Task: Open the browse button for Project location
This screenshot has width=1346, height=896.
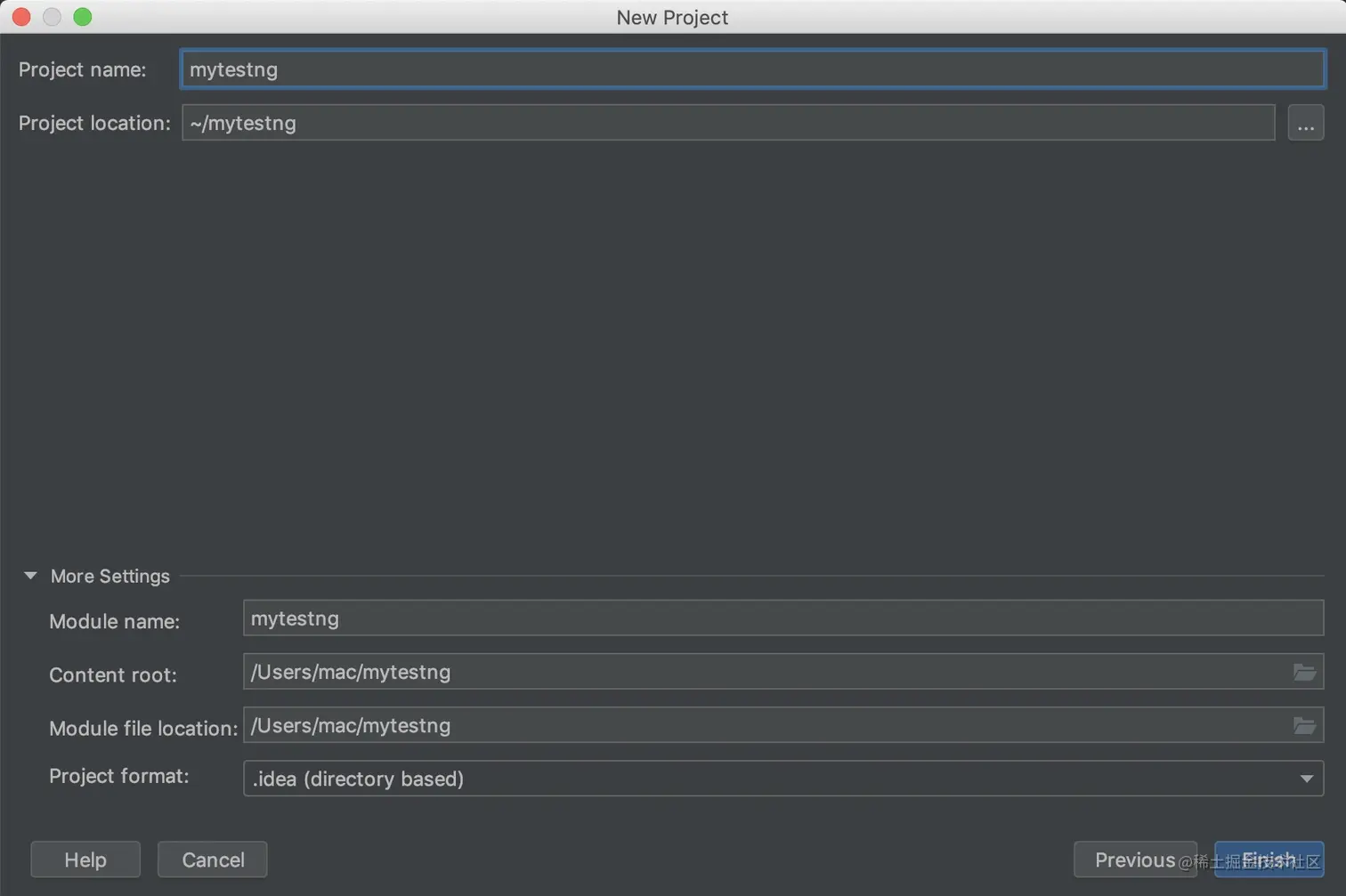Action: (x=1305, y=123)
